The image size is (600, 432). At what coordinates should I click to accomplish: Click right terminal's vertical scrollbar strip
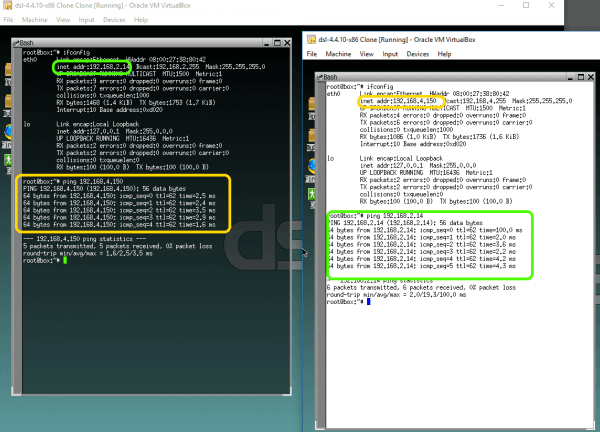pos(321,254)
